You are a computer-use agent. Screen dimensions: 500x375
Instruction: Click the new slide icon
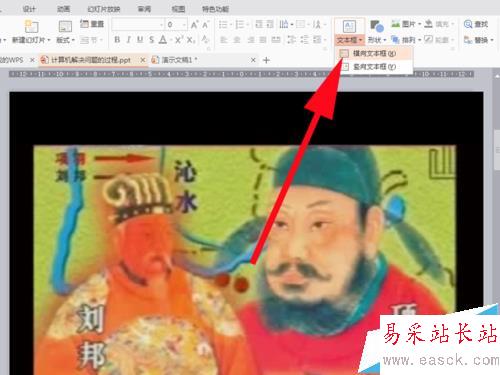(31, 26)
